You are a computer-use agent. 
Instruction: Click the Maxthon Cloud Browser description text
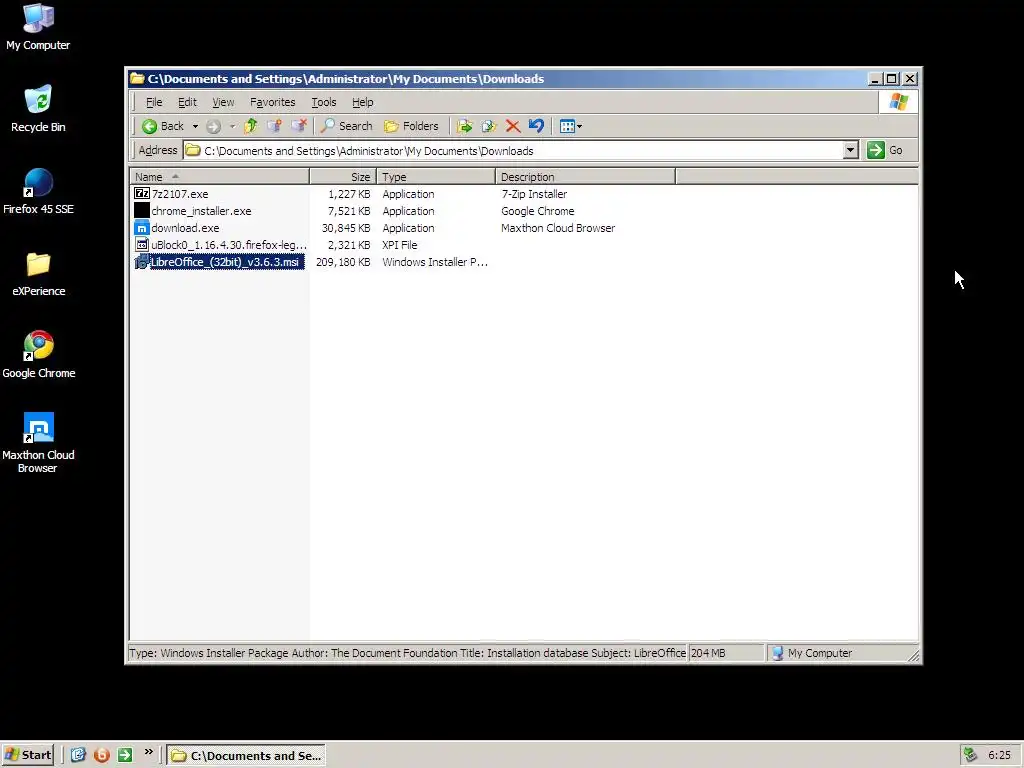tap(558, 228)
